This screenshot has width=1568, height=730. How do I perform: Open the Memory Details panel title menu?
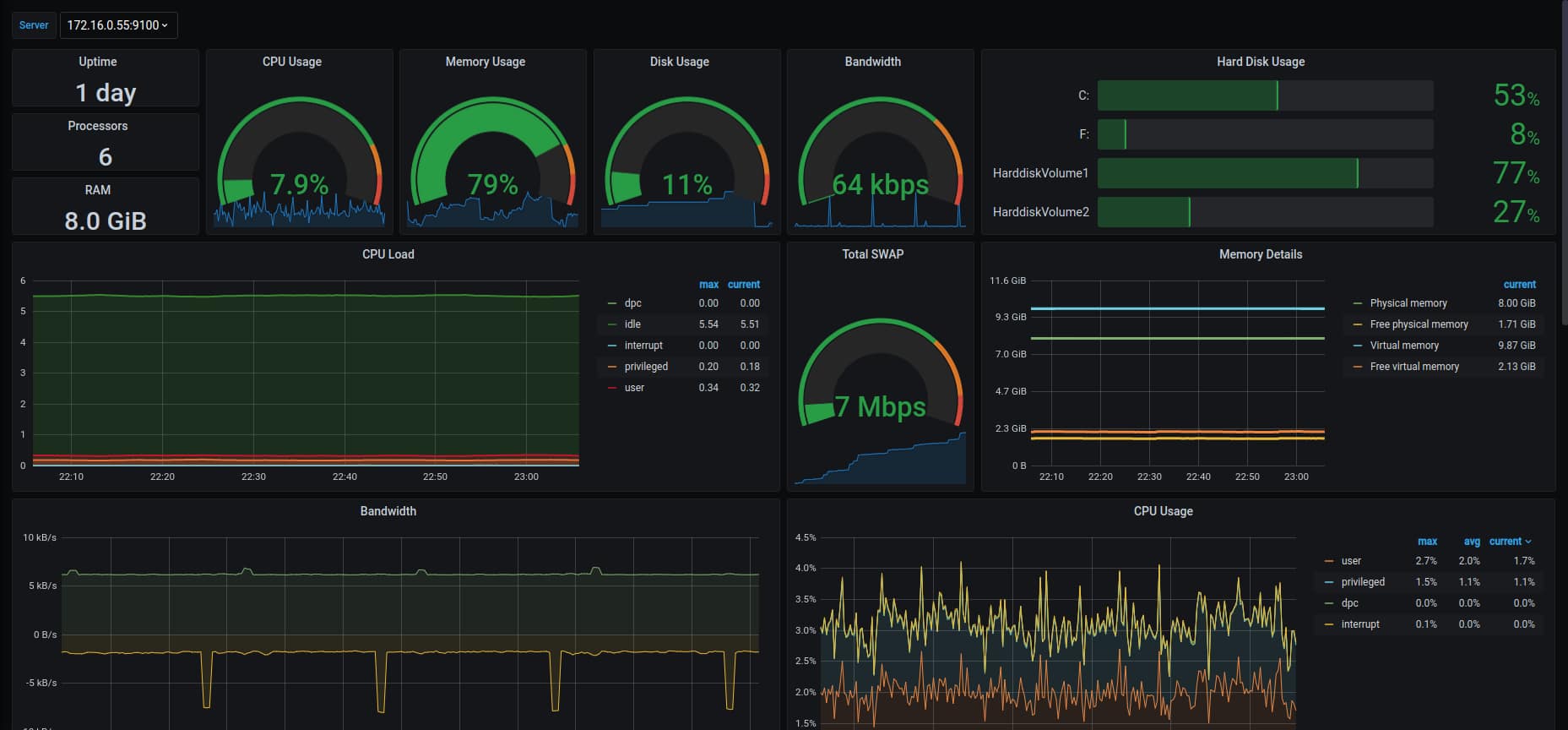(1260, 254)
